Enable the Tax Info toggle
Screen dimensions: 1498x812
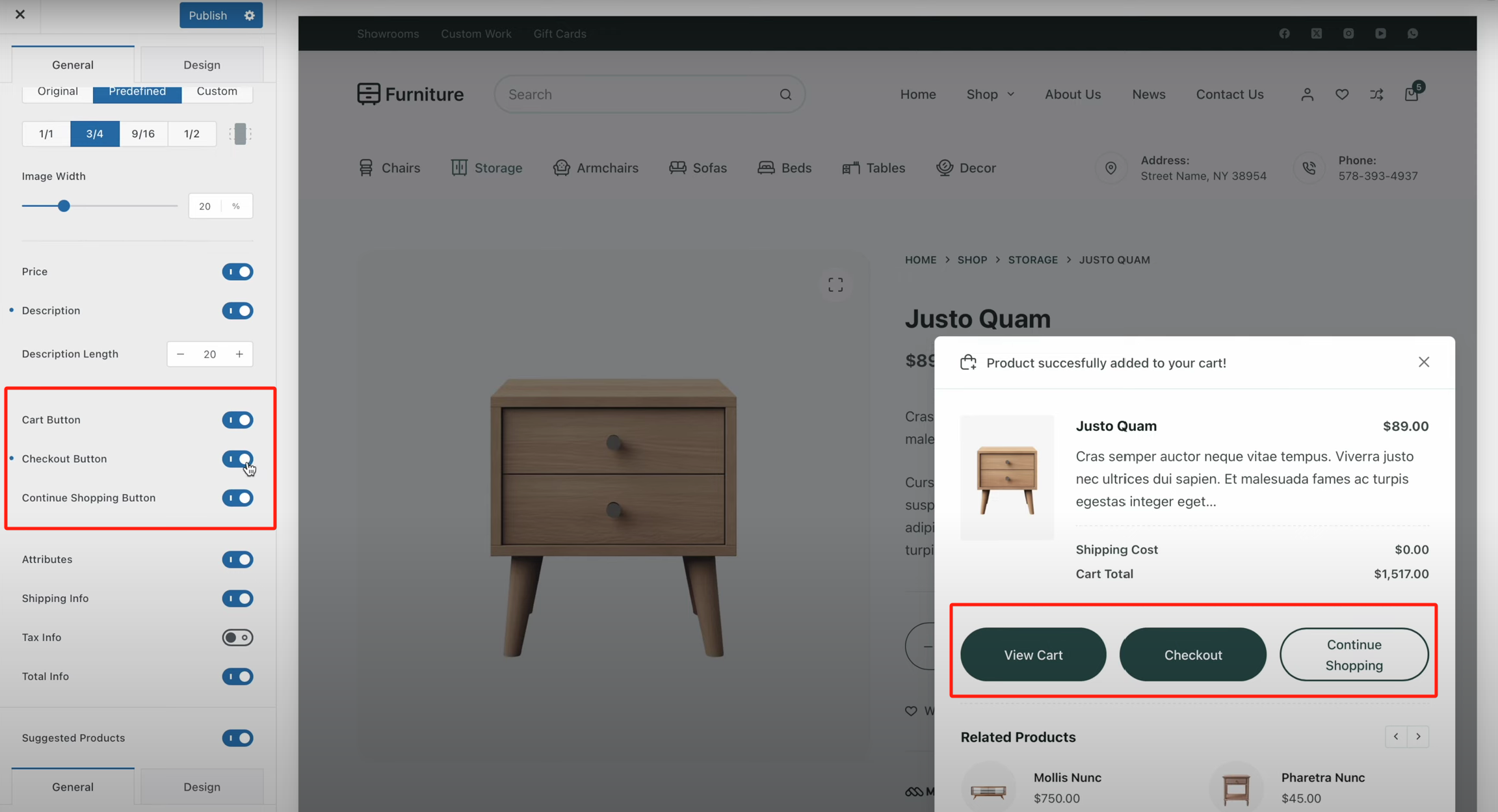(237, 637)
